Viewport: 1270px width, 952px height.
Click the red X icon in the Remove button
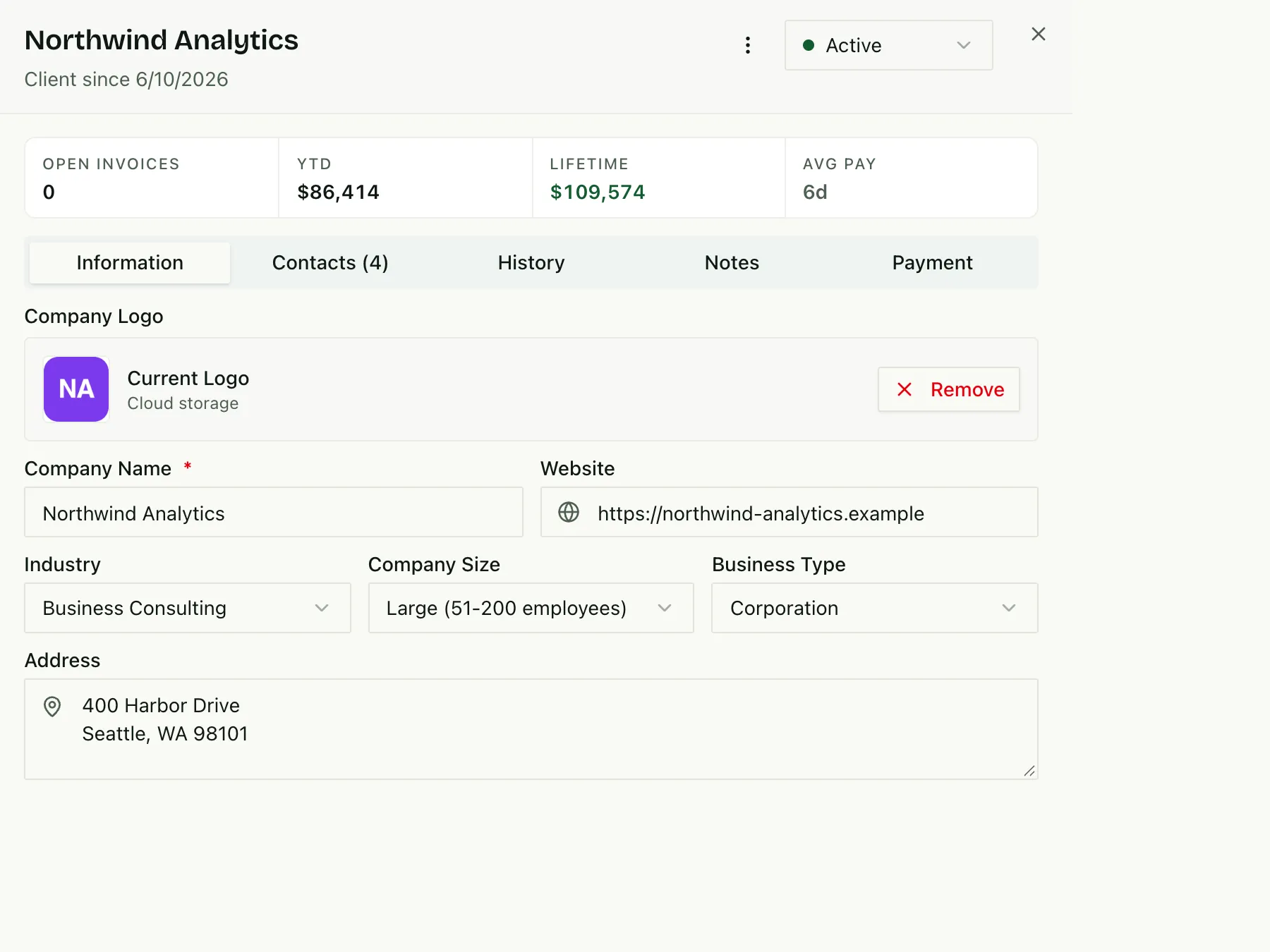tap(905, 389)
